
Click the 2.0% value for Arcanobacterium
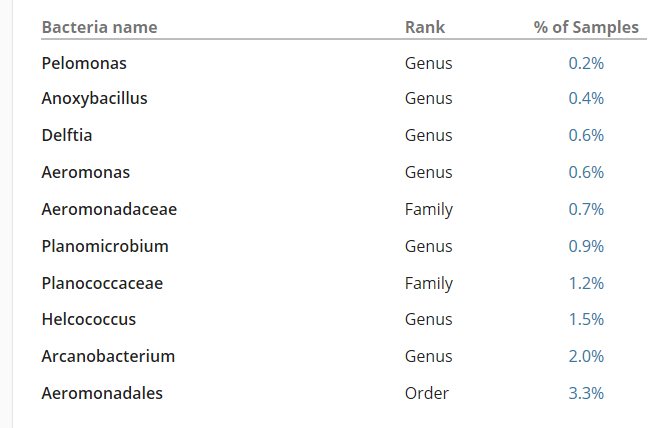click(586, 356)
